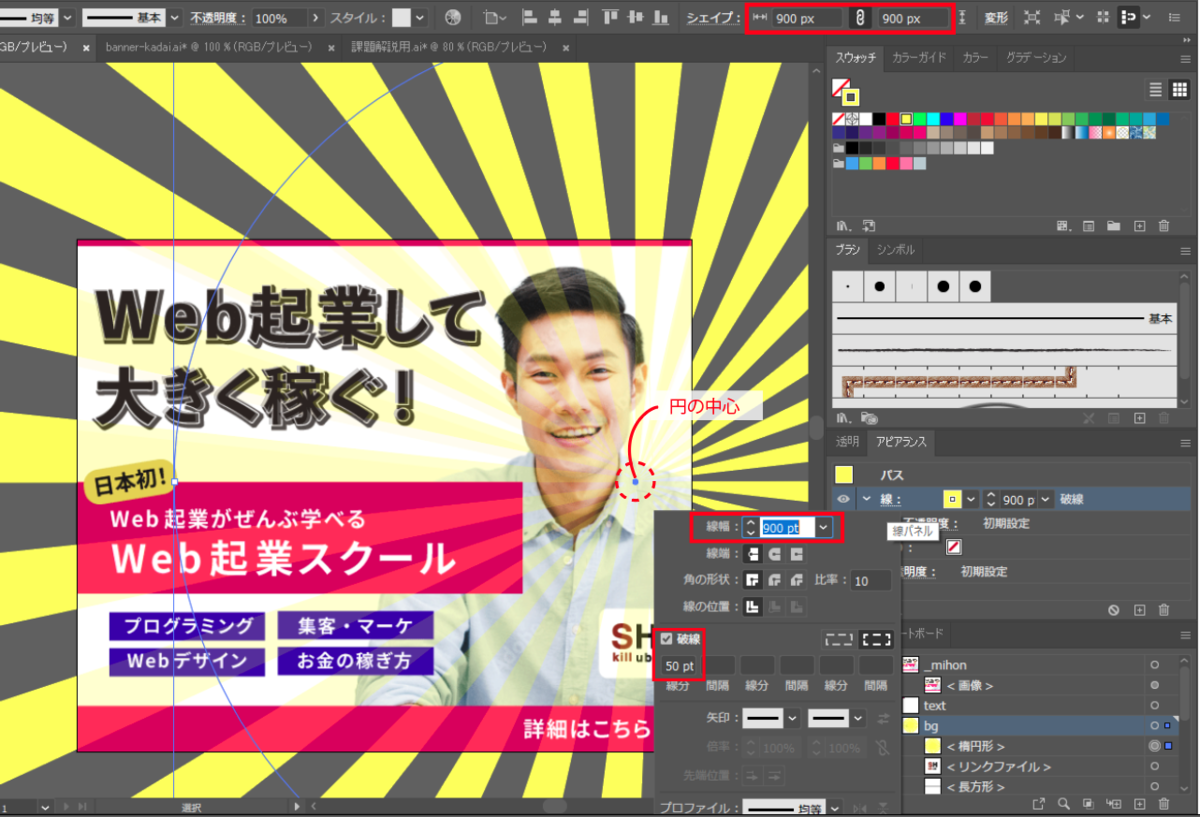1200x817 pixels.
Task: Uncheck the 破線 dashed line checkbox
Action: click(667, 638)
